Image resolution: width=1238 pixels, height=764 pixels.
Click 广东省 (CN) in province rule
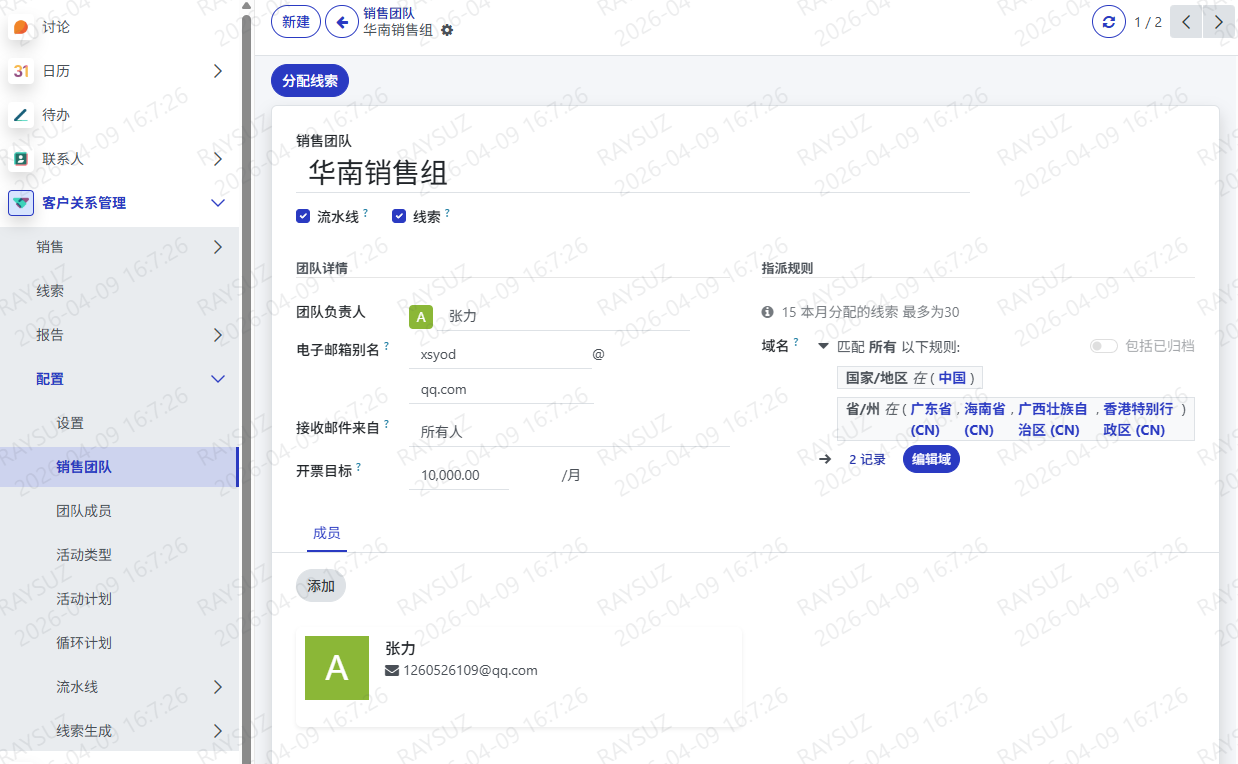[x=931, y=419]
